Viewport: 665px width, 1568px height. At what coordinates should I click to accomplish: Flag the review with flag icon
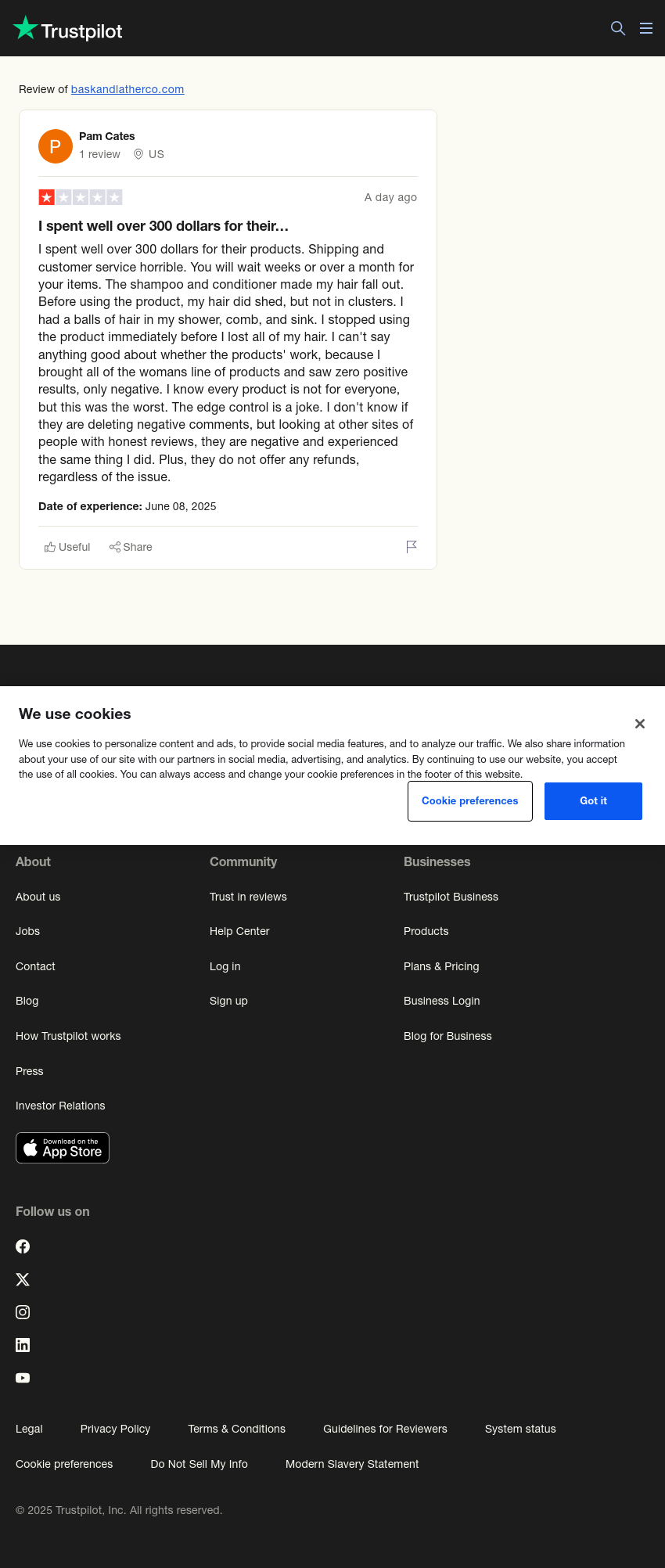tap(412, 547)
